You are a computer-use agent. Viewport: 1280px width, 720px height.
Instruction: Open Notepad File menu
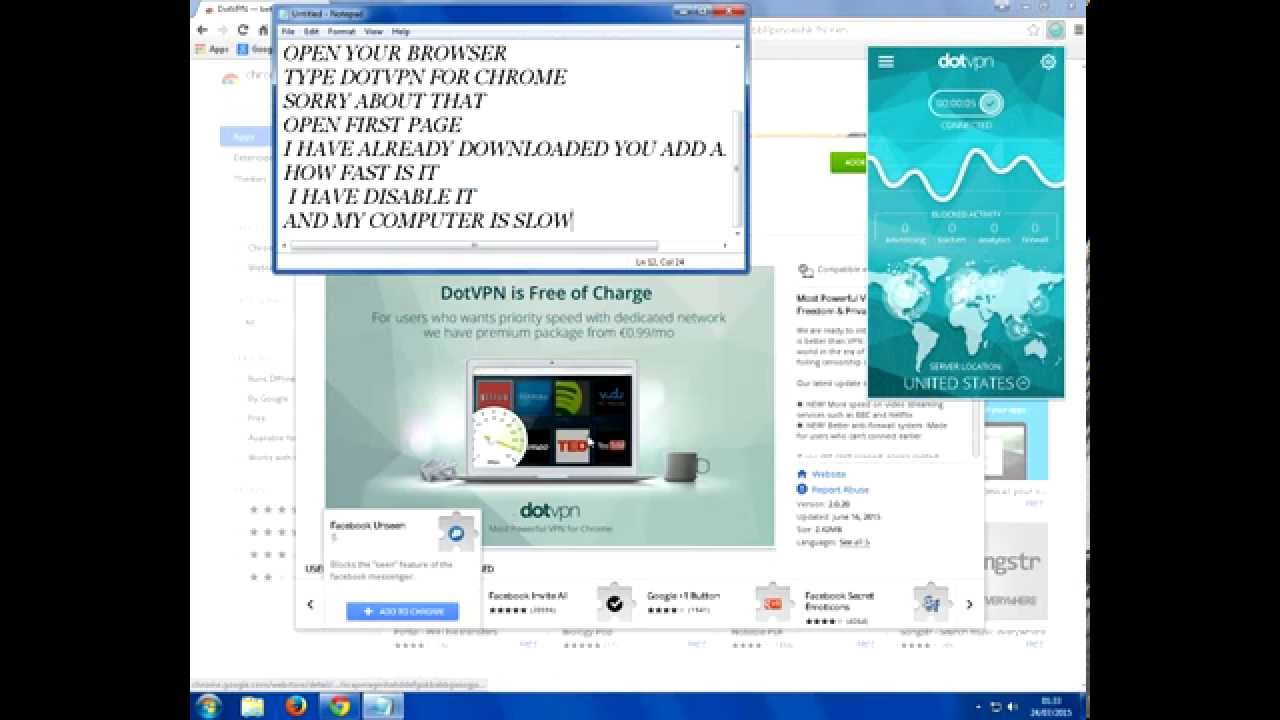(x=288, y=32)
